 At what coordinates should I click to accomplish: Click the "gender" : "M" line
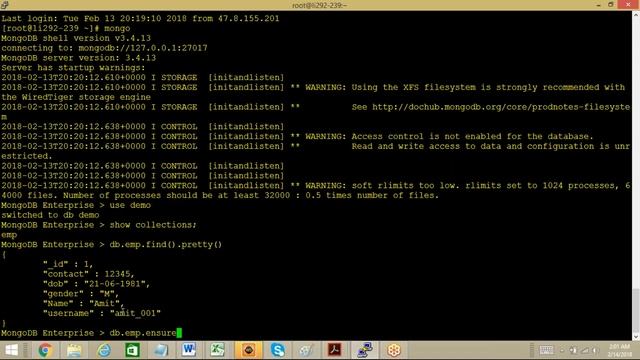tap(80, 293)
